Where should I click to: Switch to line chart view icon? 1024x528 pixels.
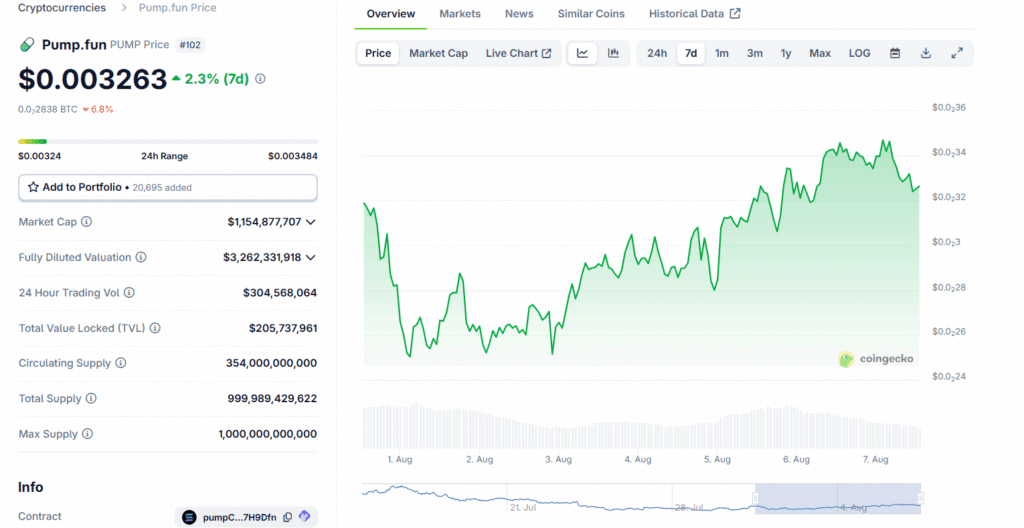[x=582, y=53]
